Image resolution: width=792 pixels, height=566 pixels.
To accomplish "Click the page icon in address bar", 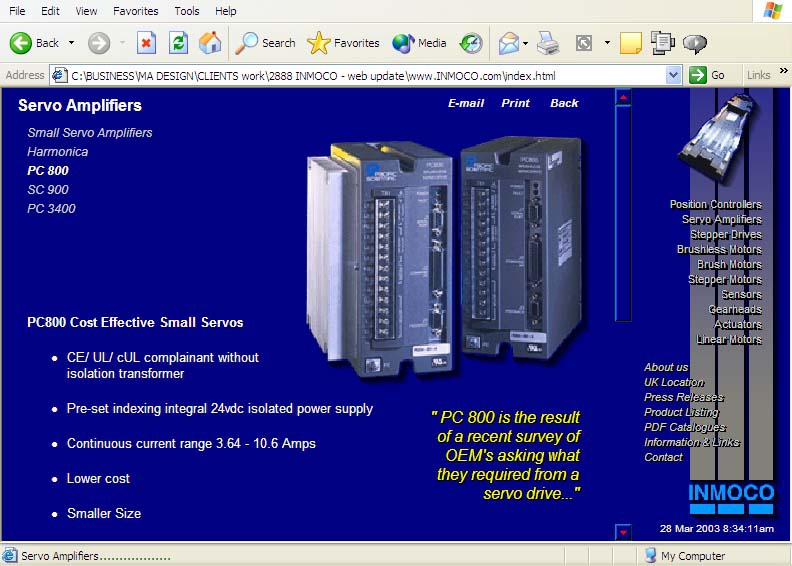I will pos(60,76).
